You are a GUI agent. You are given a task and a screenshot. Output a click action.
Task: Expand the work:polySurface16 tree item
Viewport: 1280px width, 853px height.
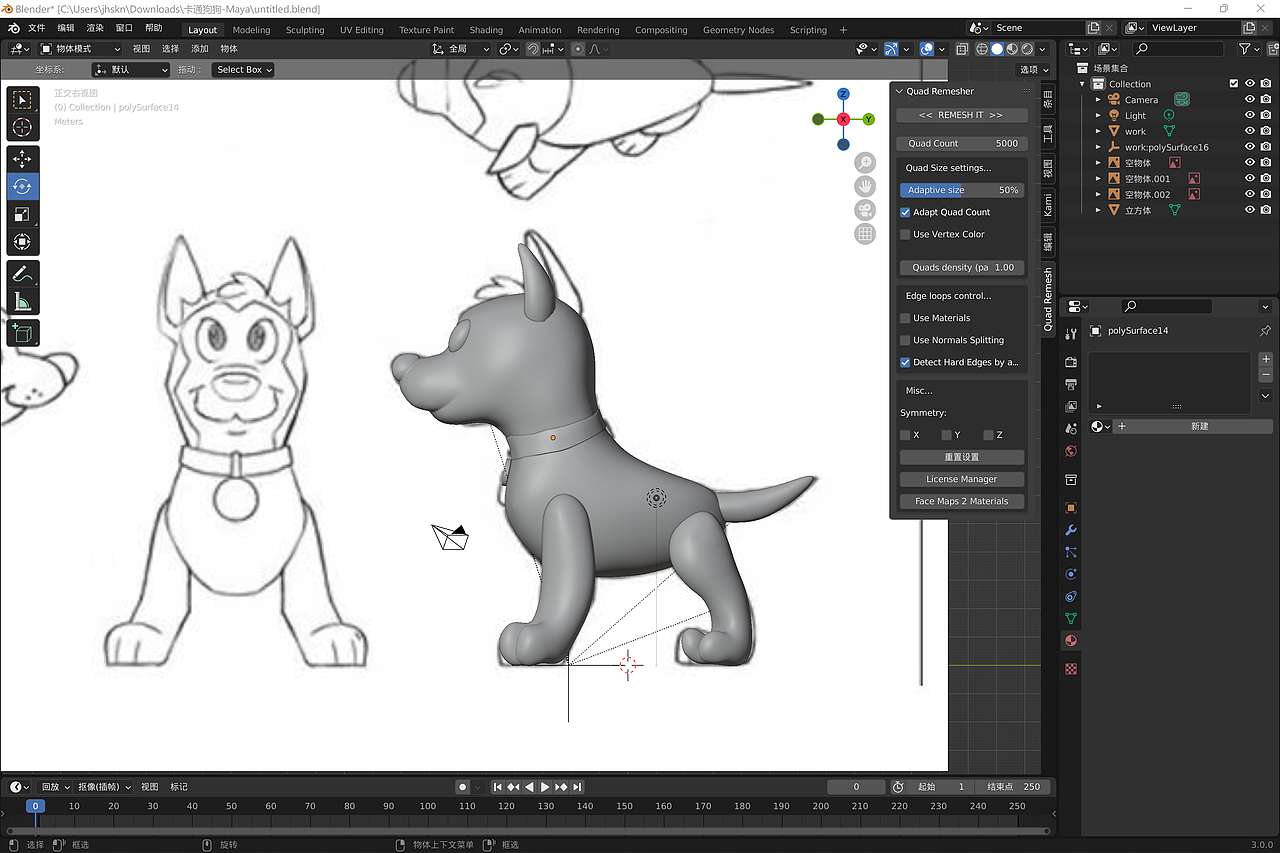[1098, 147]
